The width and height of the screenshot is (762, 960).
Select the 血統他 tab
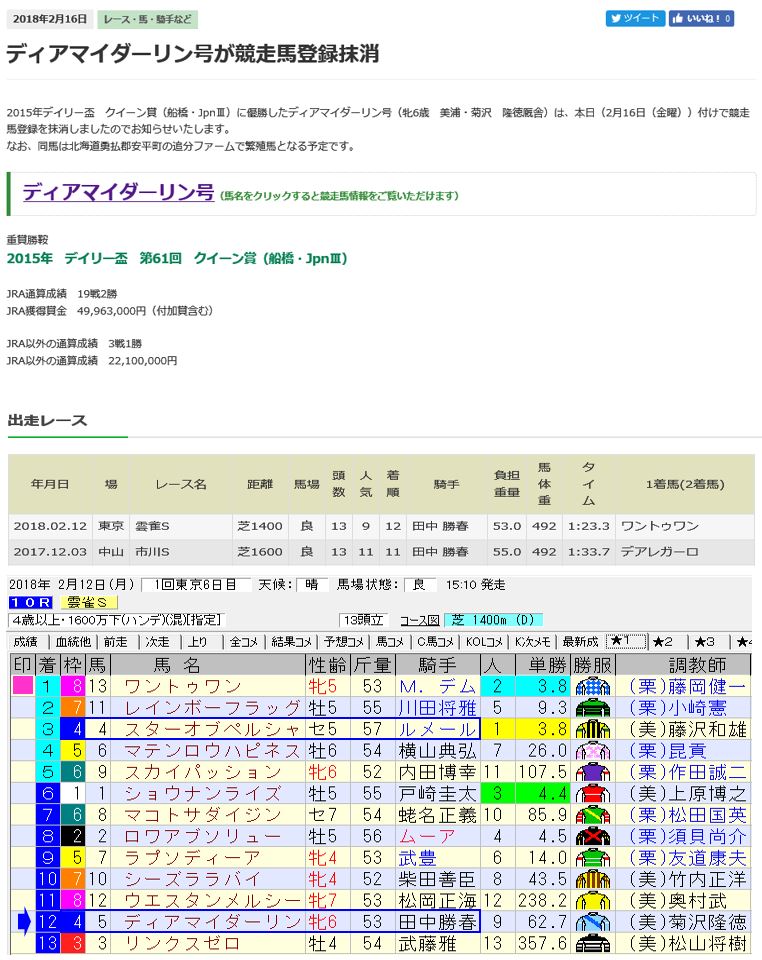tap(73, 641)
